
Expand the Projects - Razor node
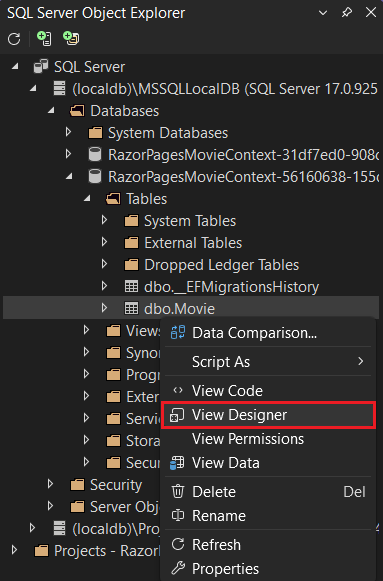(14, 550)
